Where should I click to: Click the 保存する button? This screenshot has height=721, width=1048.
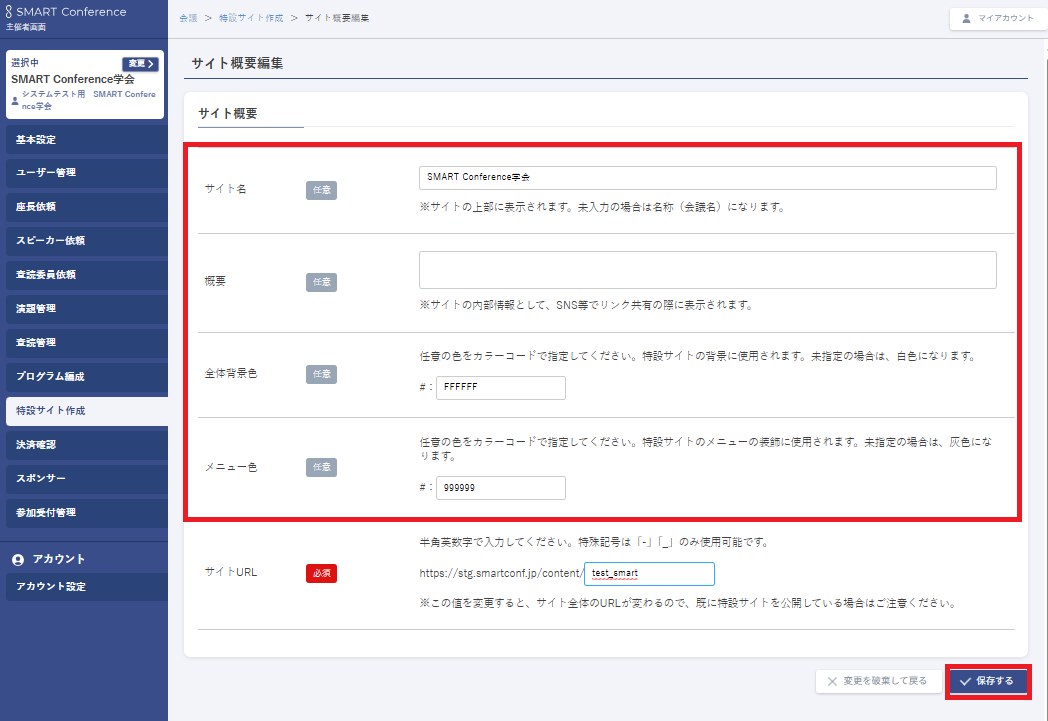[x=987, y=681]
